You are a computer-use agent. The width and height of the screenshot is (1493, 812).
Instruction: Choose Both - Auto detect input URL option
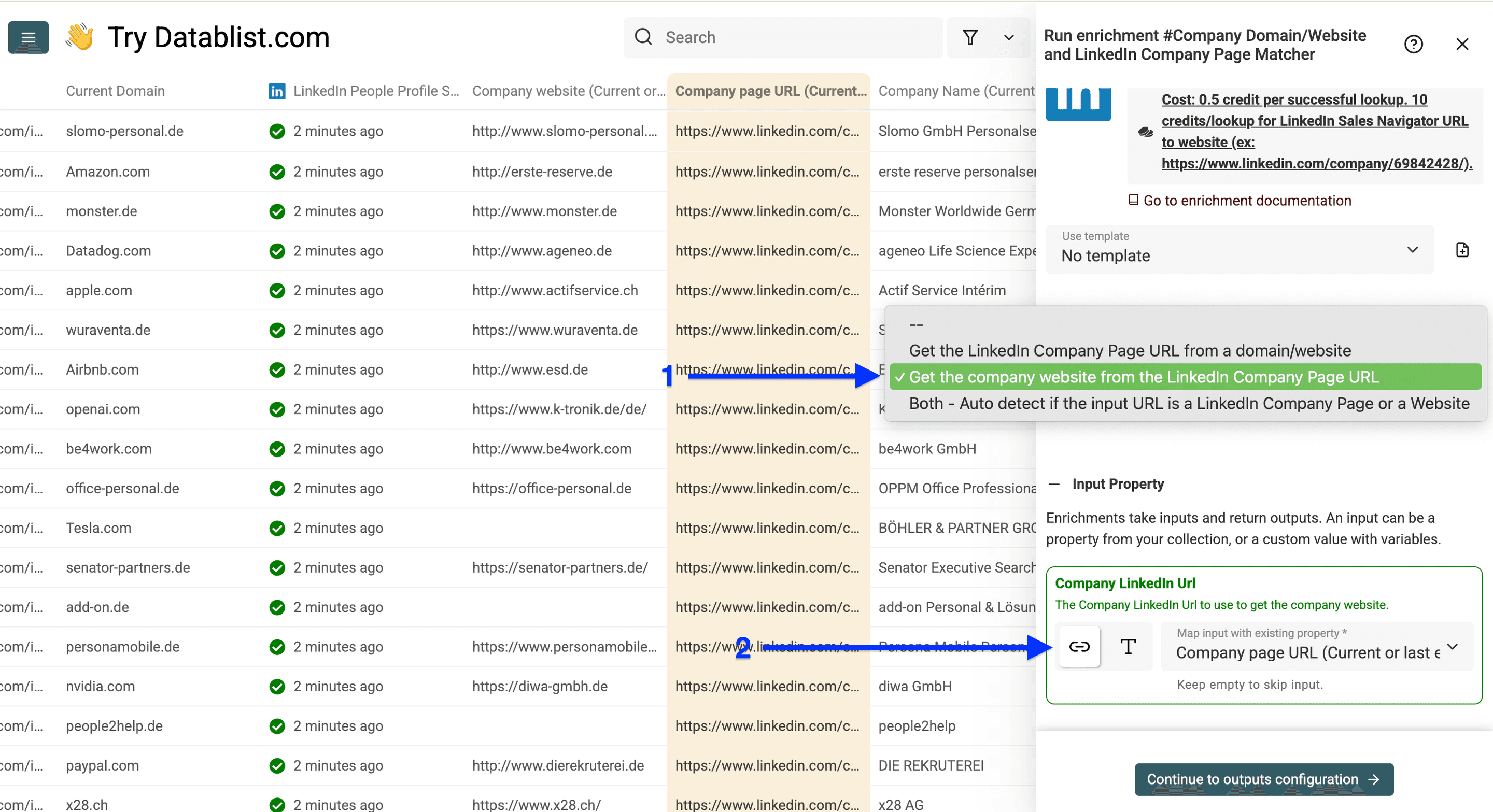tap(1185, 404)
